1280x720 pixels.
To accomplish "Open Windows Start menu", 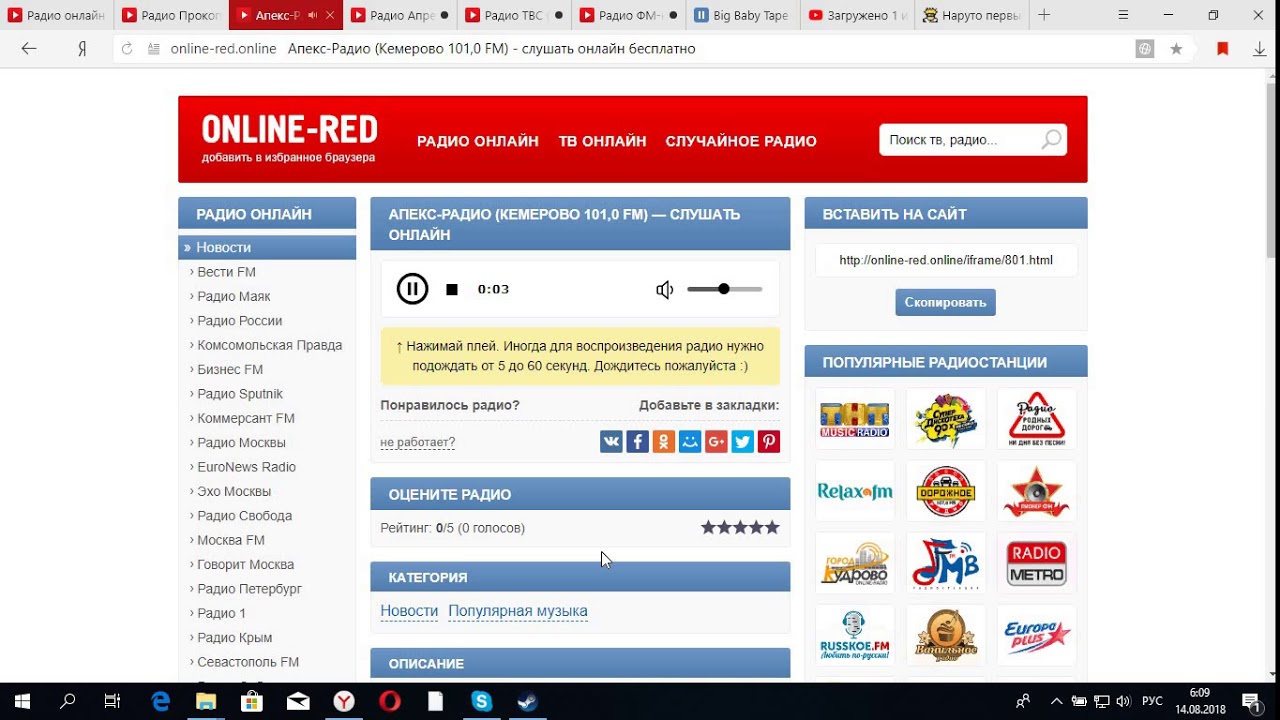I will pos(22,701).
